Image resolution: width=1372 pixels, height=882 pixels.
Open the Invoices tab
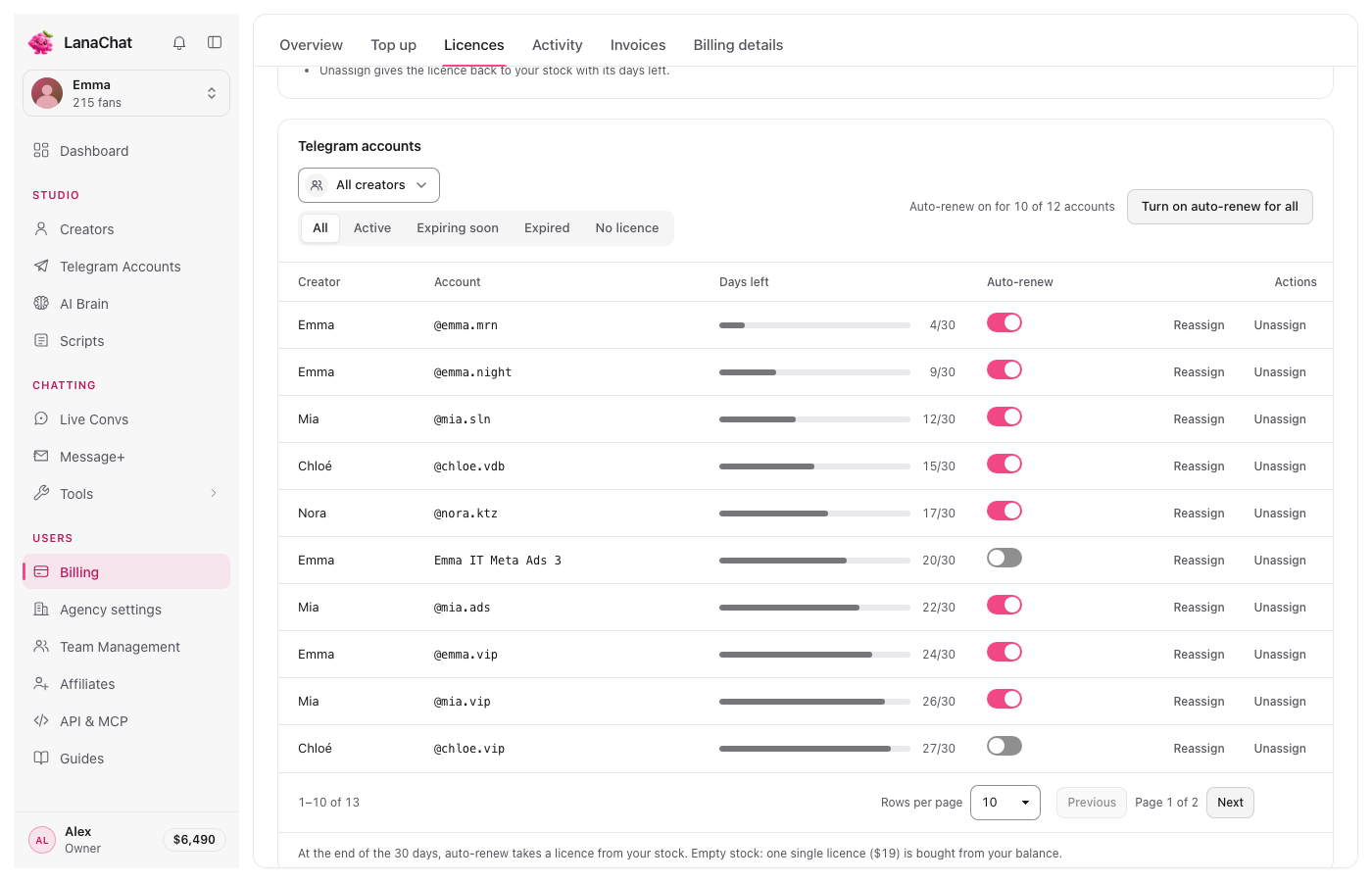point(638,45)
